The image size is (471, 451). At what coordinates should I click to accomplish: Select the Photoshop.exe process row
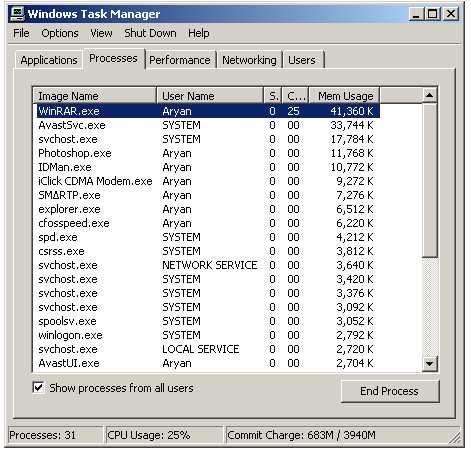point(207,153)
